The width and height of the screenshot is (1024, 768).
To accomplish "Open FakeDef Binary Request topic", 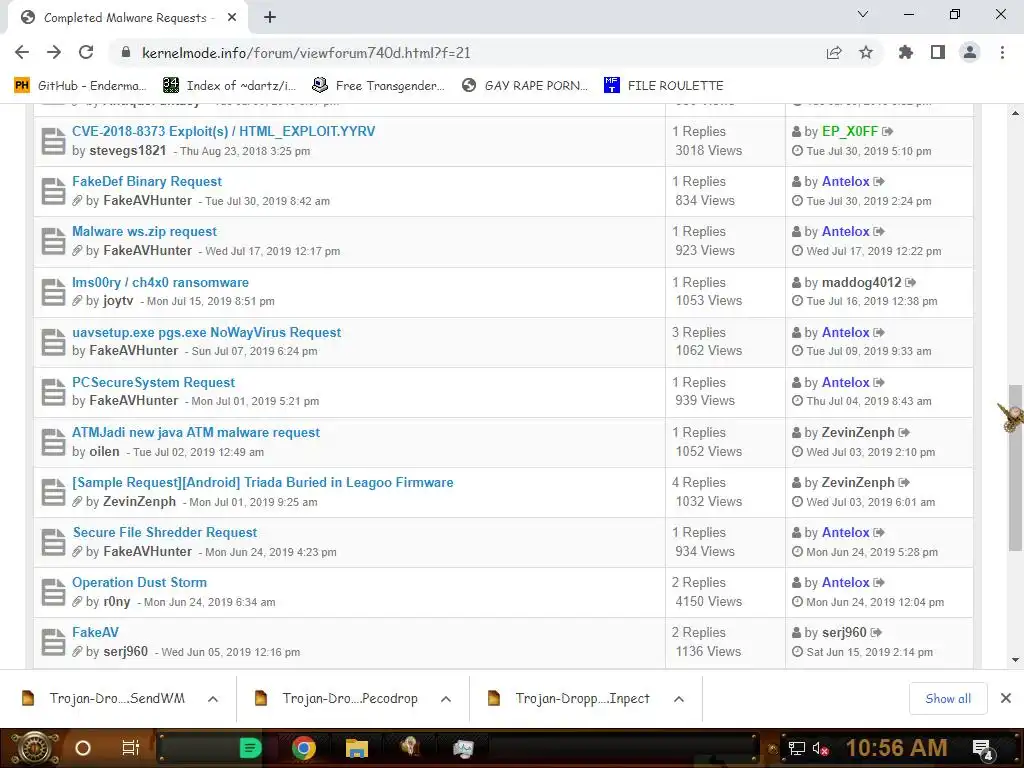I will 147,182.
